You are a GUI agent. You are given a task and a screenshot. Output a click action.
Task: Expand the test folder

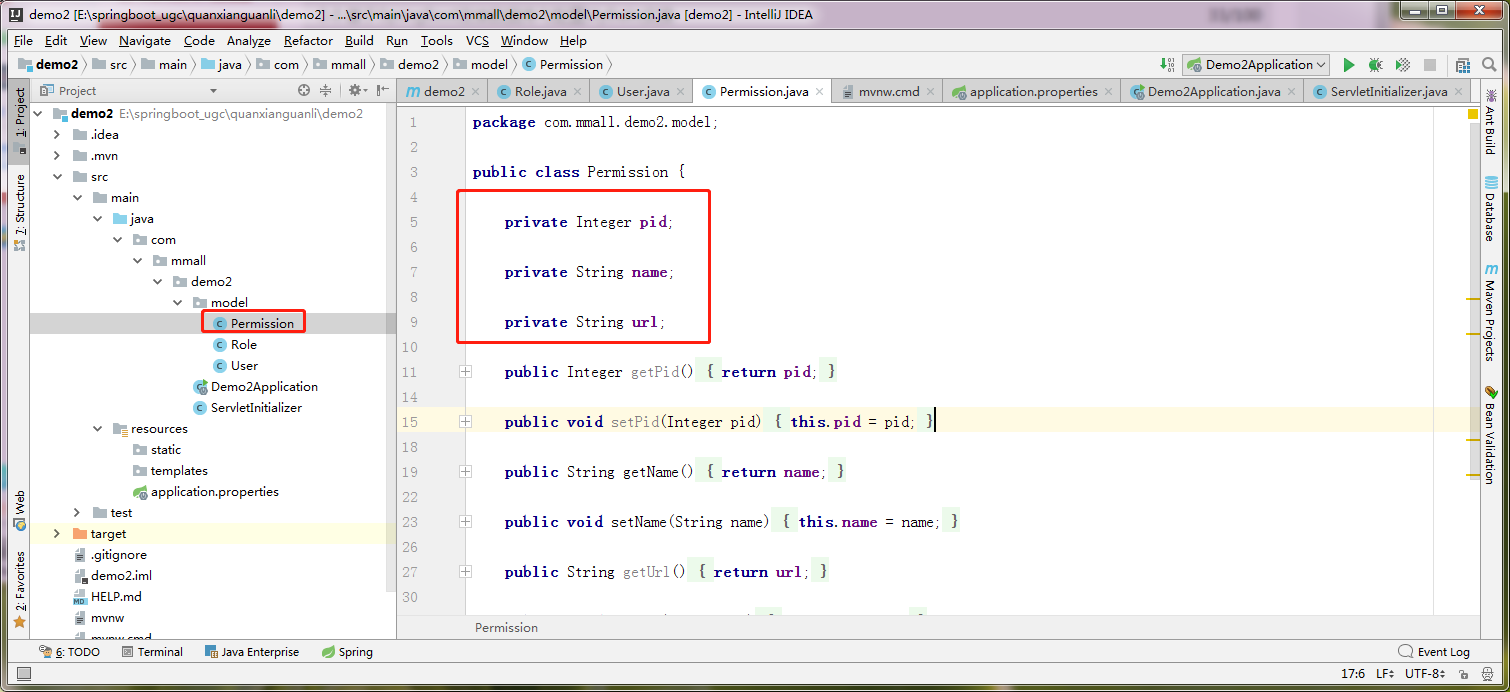77,512
